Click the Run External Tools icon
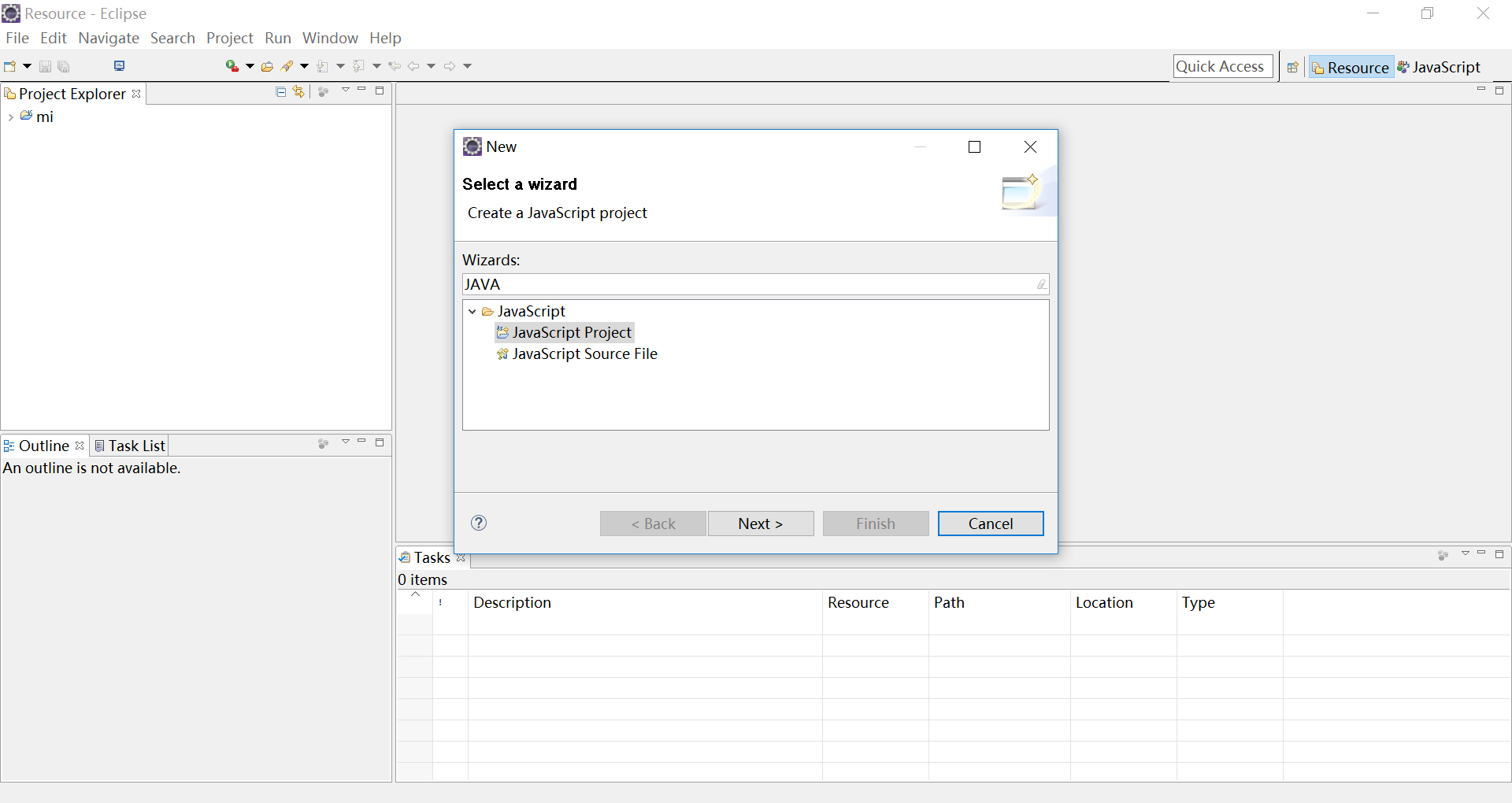 pos(232,66)
